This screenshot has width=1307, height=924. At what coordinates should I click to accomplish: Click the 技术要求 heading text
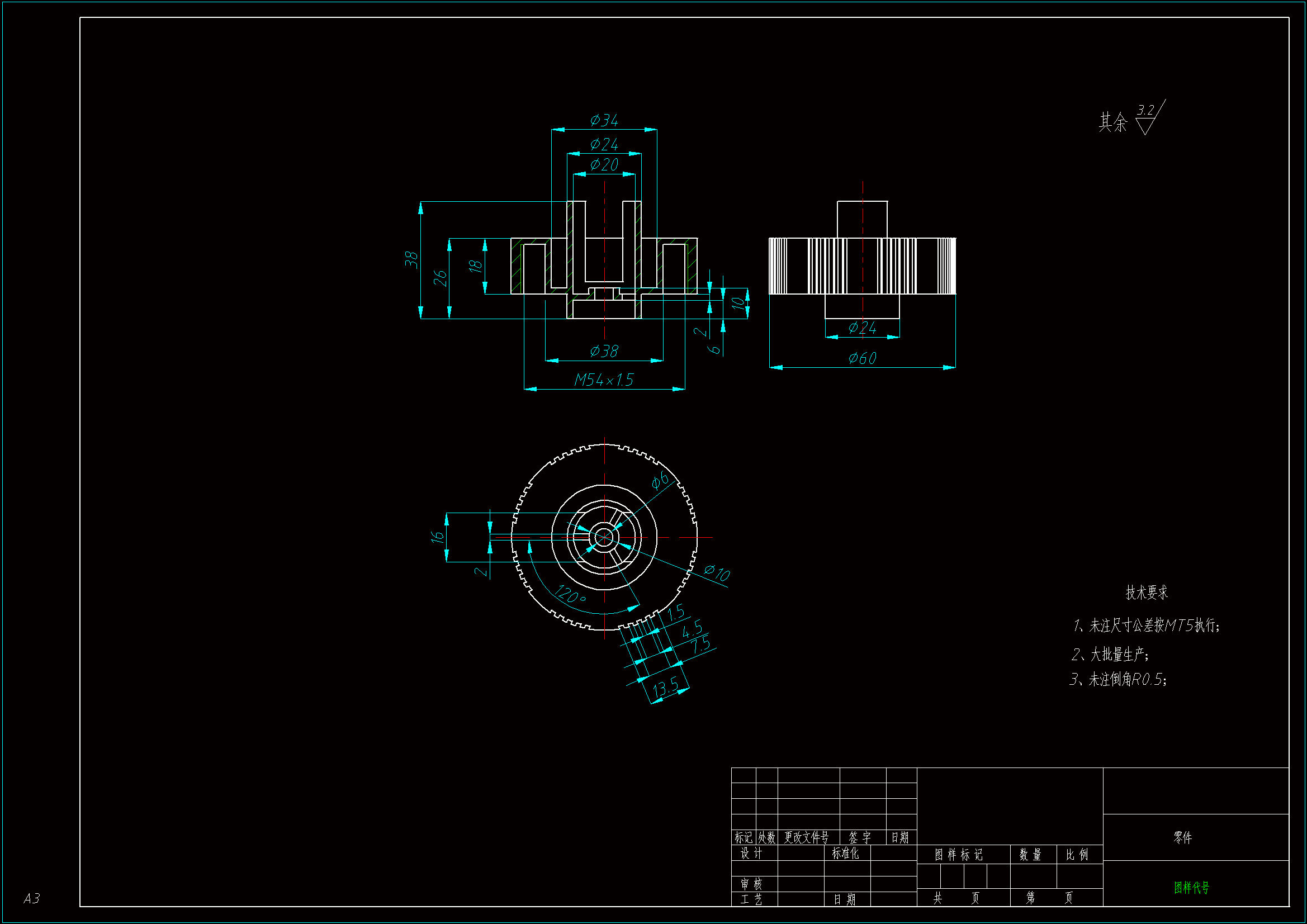[x=1147, y=593]
